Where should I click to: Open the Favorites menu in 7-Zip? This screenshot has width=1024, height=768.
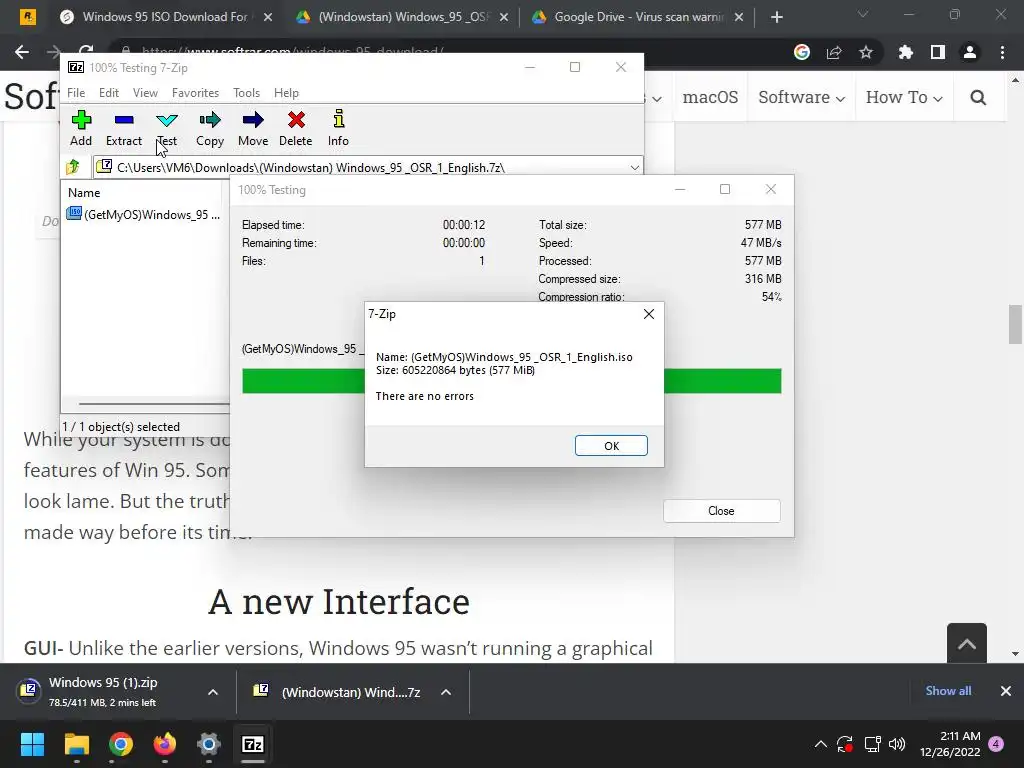pos(195,93)
